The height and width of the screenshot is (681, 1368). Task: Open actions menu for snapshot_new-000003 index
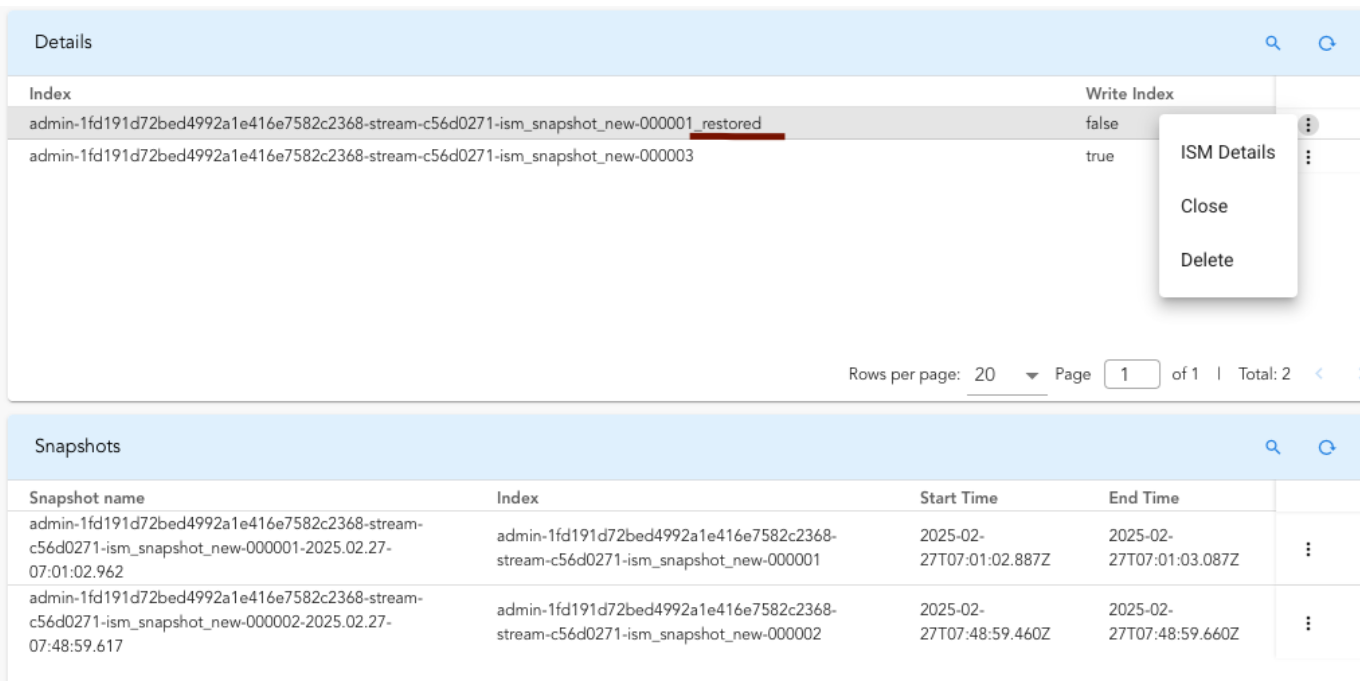(1308, 157)
